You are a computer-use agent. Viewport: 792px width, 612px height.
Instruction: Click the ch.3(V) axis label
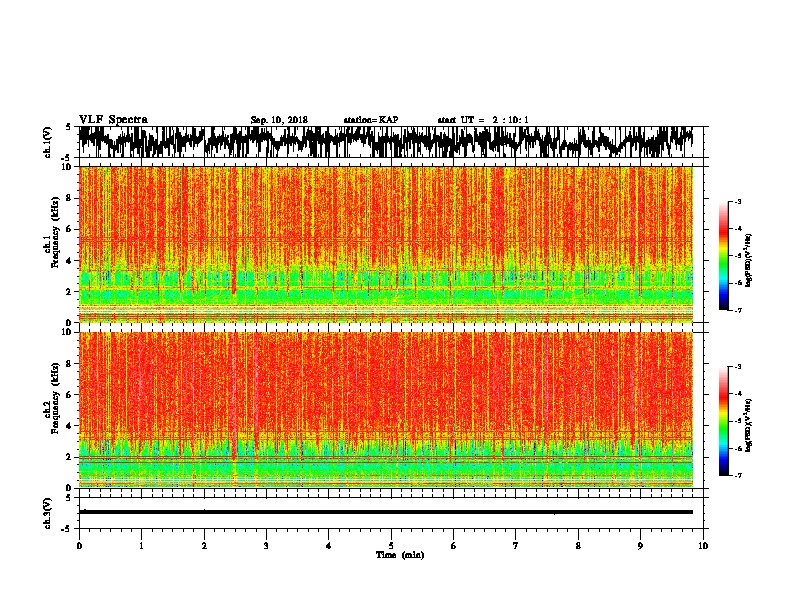48,513
